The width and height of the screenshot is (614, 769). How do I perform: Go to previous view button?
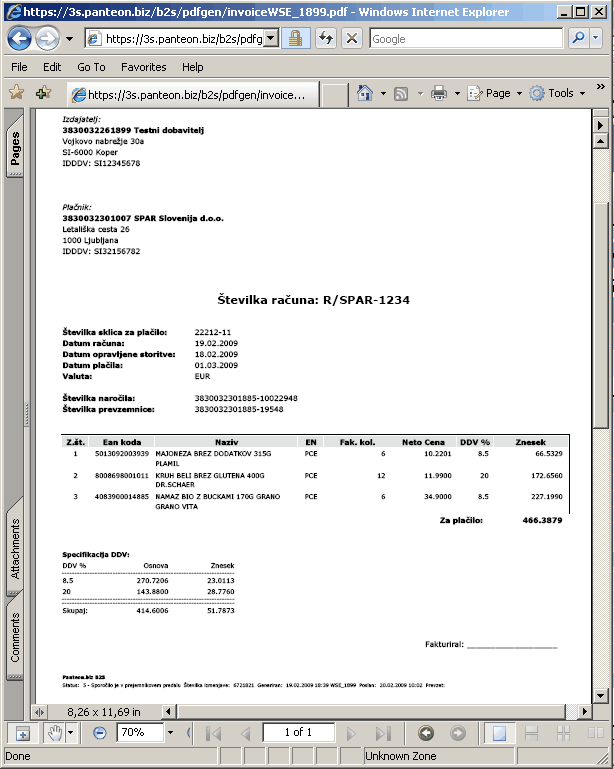pyautogui.click(x=426, y=733)
